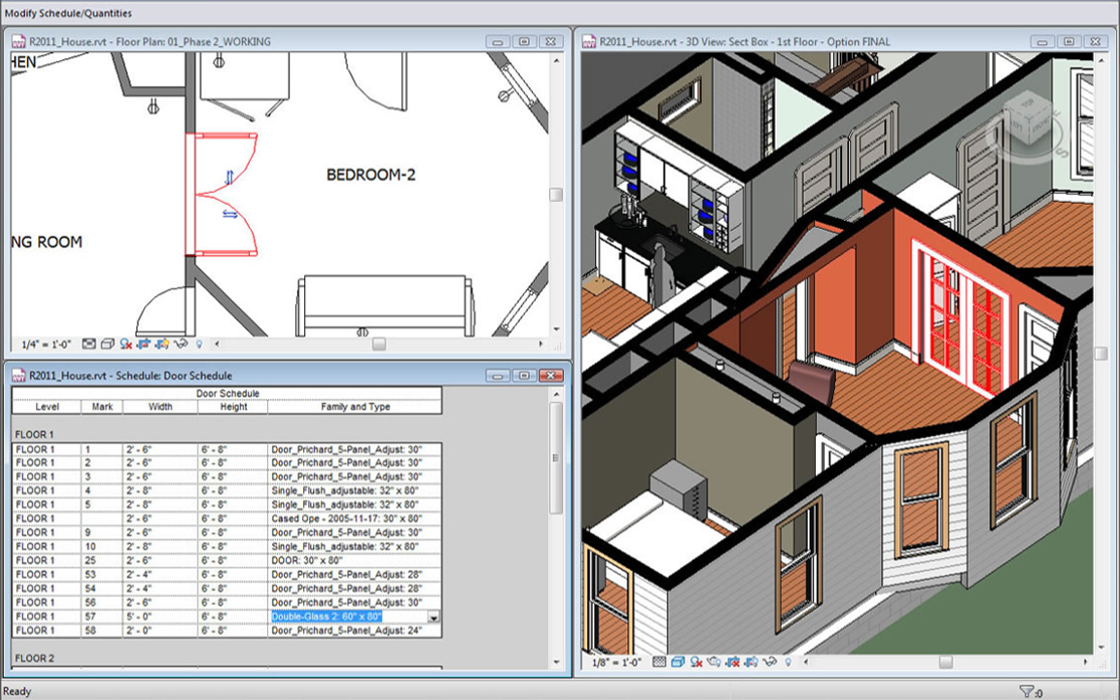Toggle shadows in the floor plan view
This screenshot has width=1120, height=700.
126,343
